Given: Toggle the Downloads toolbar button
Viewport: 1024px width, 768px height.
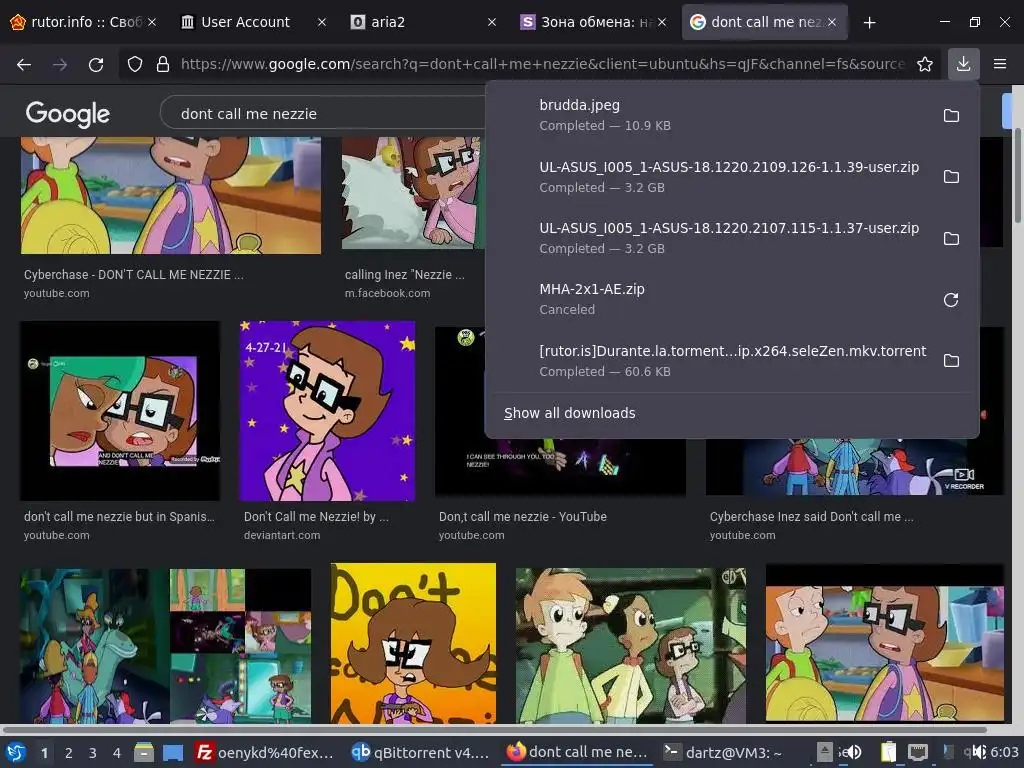Looking at the screenshot, I should click(963, 64).
